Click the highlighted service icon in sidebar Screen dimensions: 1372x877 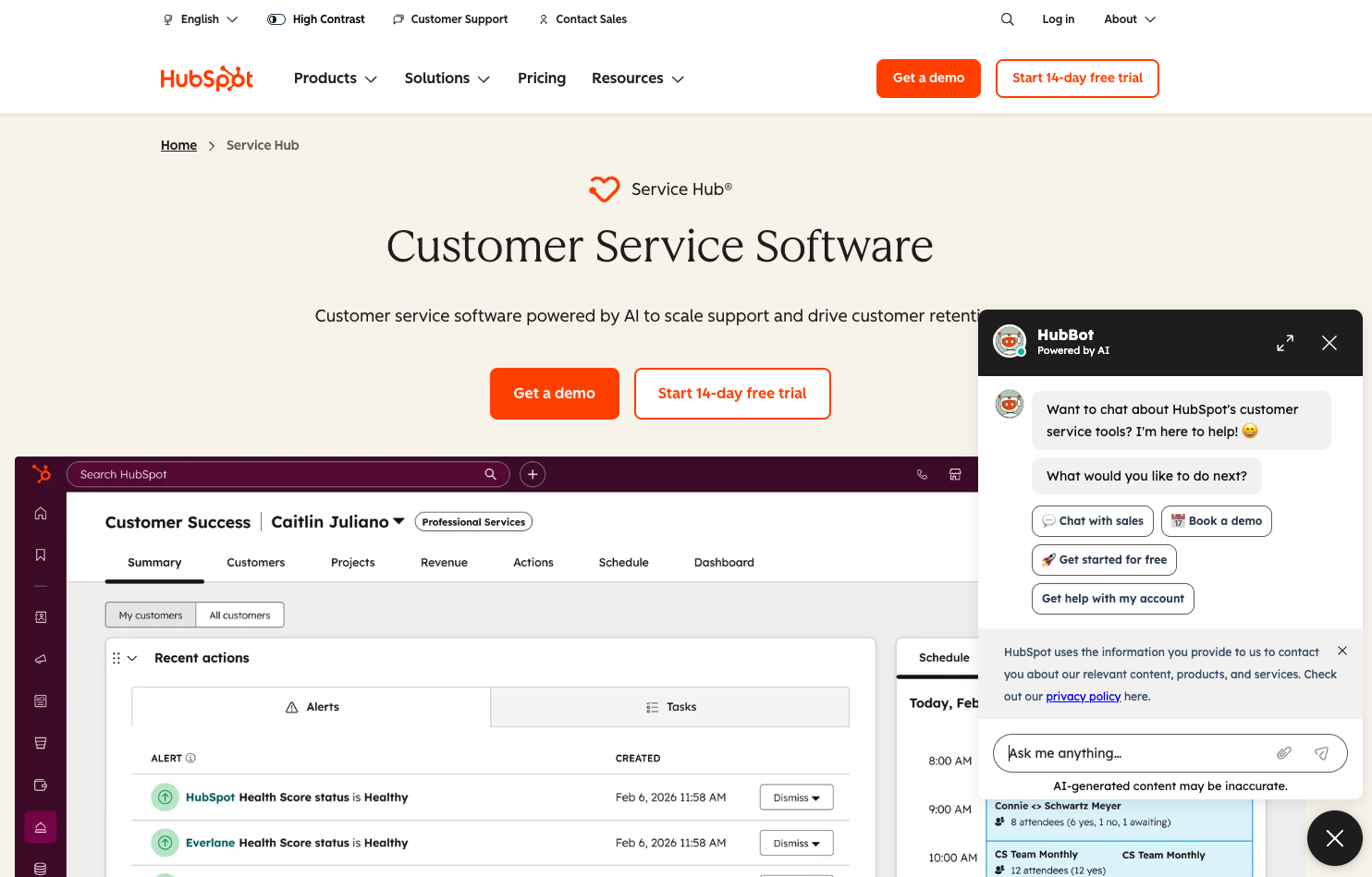pos(41,827)
